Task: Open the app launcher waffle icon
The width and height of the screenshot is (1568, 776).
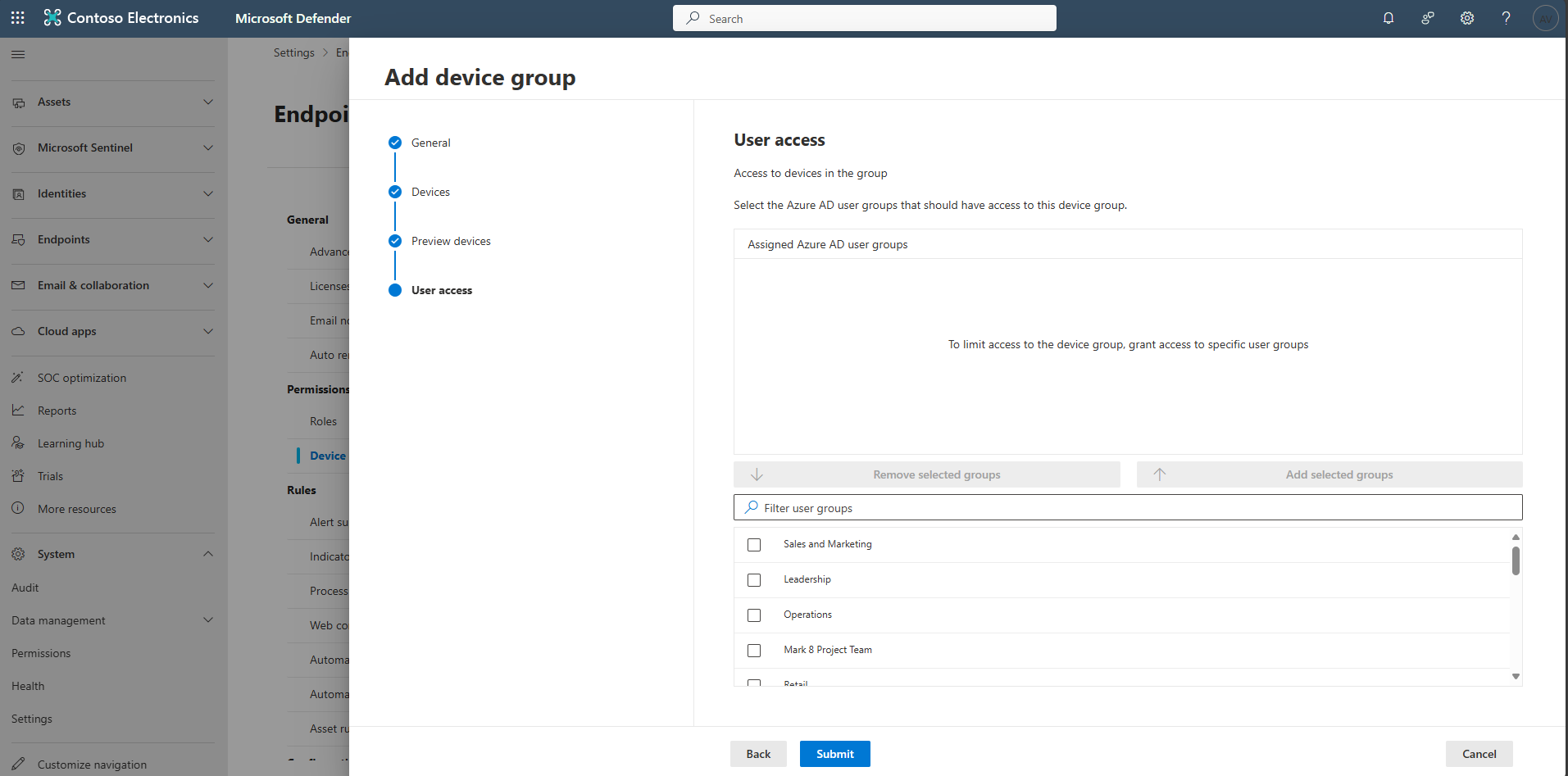Action: point(18,17)
